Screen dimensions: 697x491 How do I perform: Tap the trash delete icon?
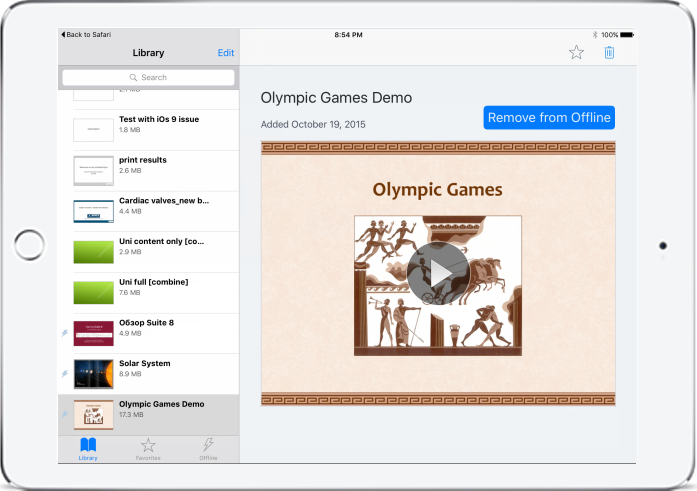609,52
